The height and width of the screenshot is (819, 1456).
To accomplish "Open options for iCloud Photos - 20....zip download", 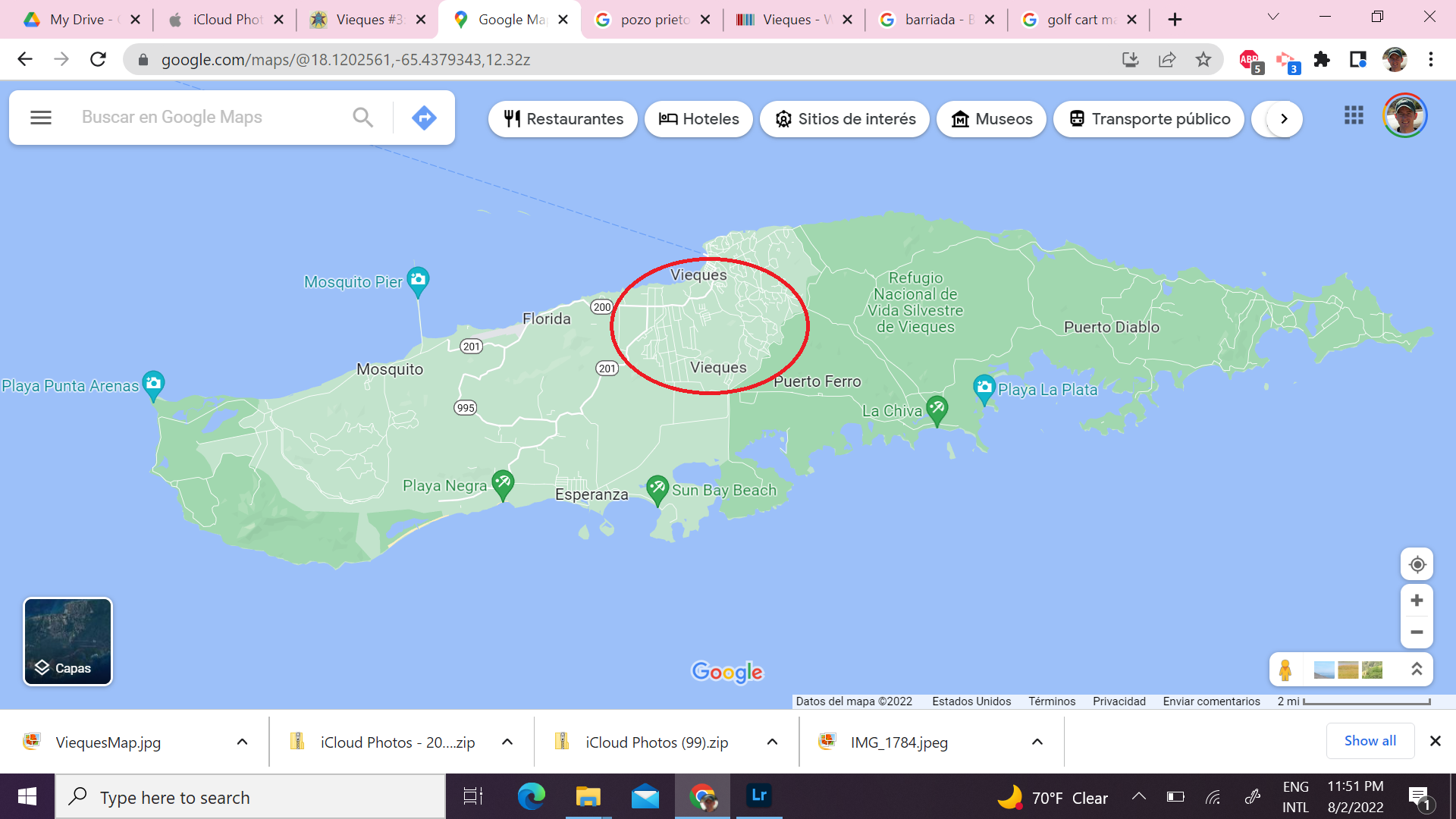I will coord(507,742).
